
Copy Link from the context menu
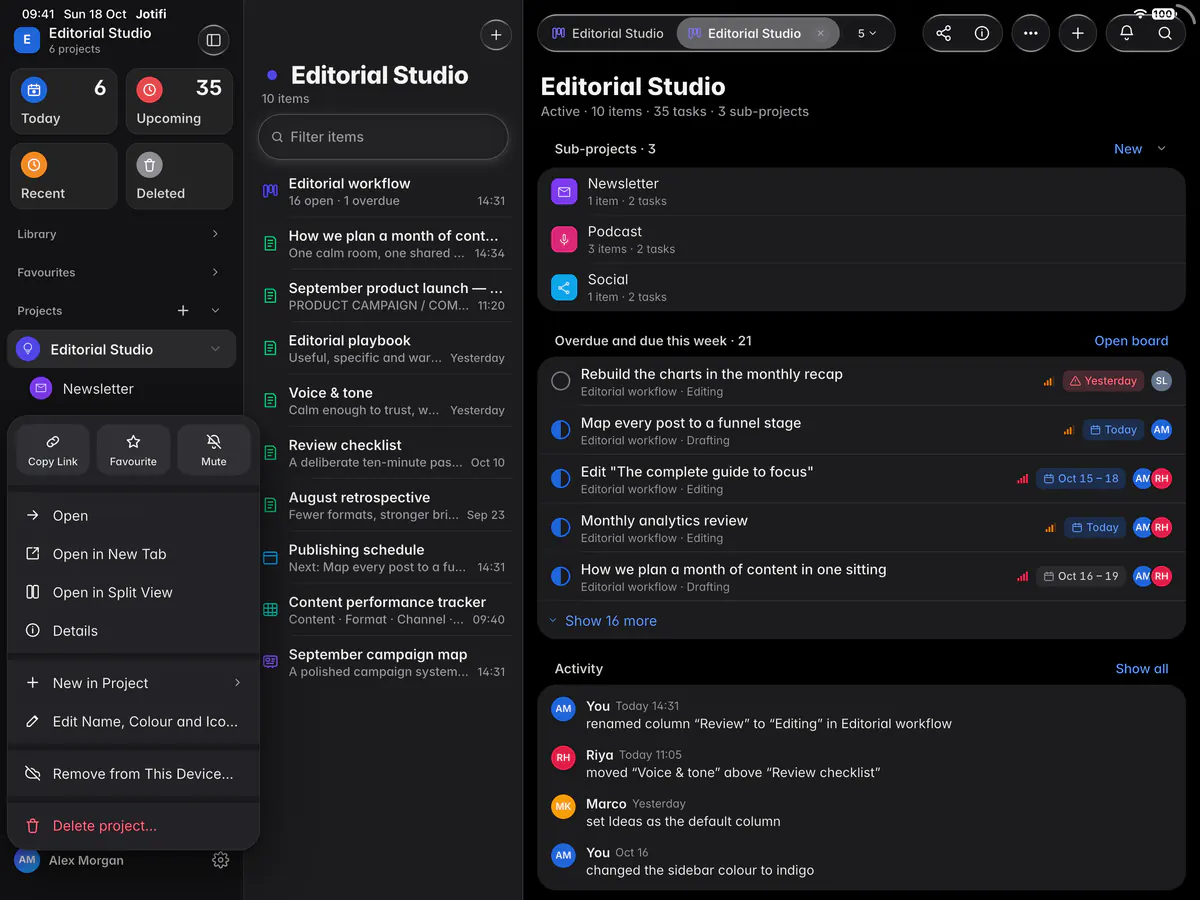click(53, 449)
